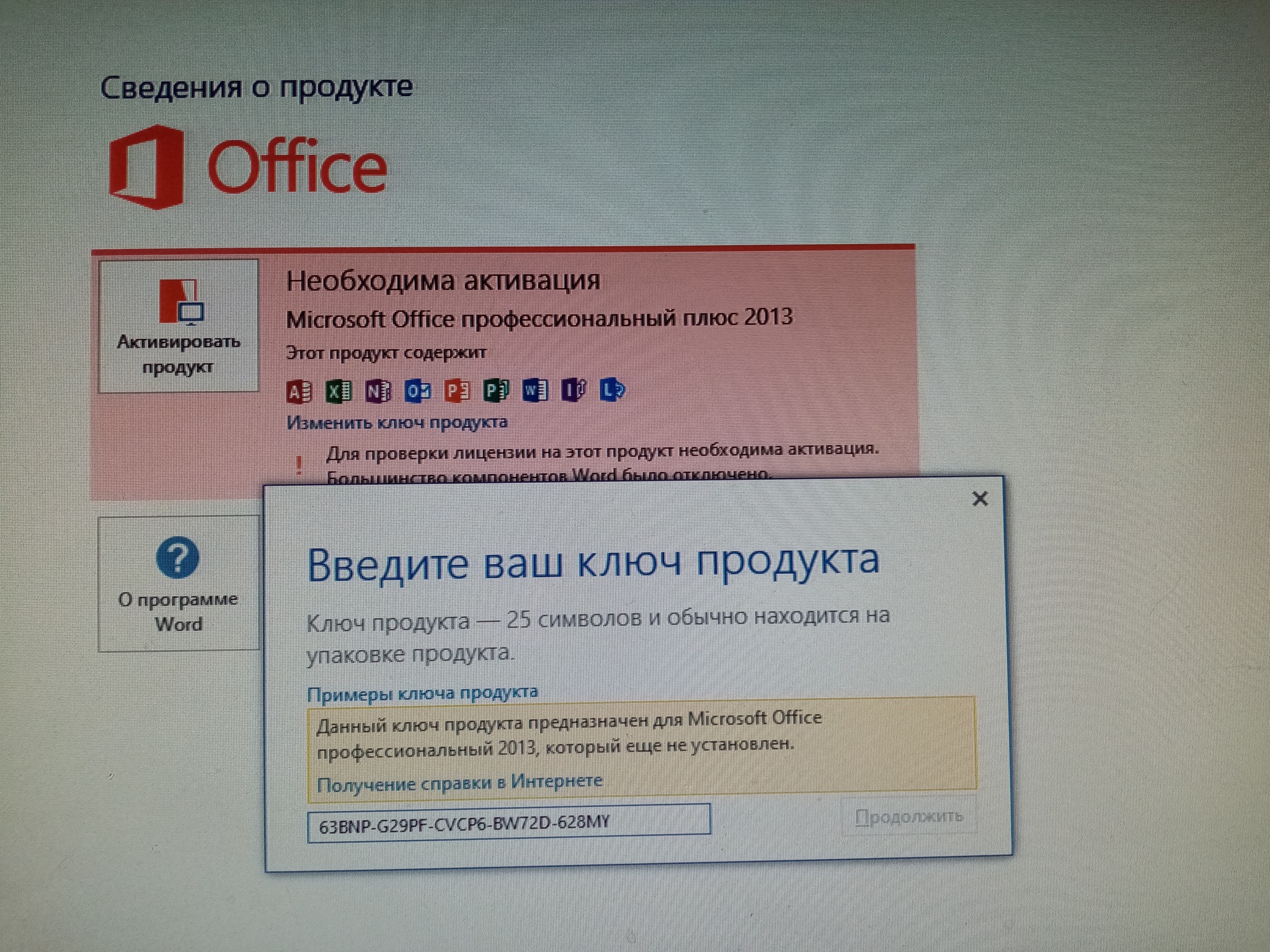Screen dimensions: 1270x952
Task: Close the product key dialog with X
Action: (980, 499)
